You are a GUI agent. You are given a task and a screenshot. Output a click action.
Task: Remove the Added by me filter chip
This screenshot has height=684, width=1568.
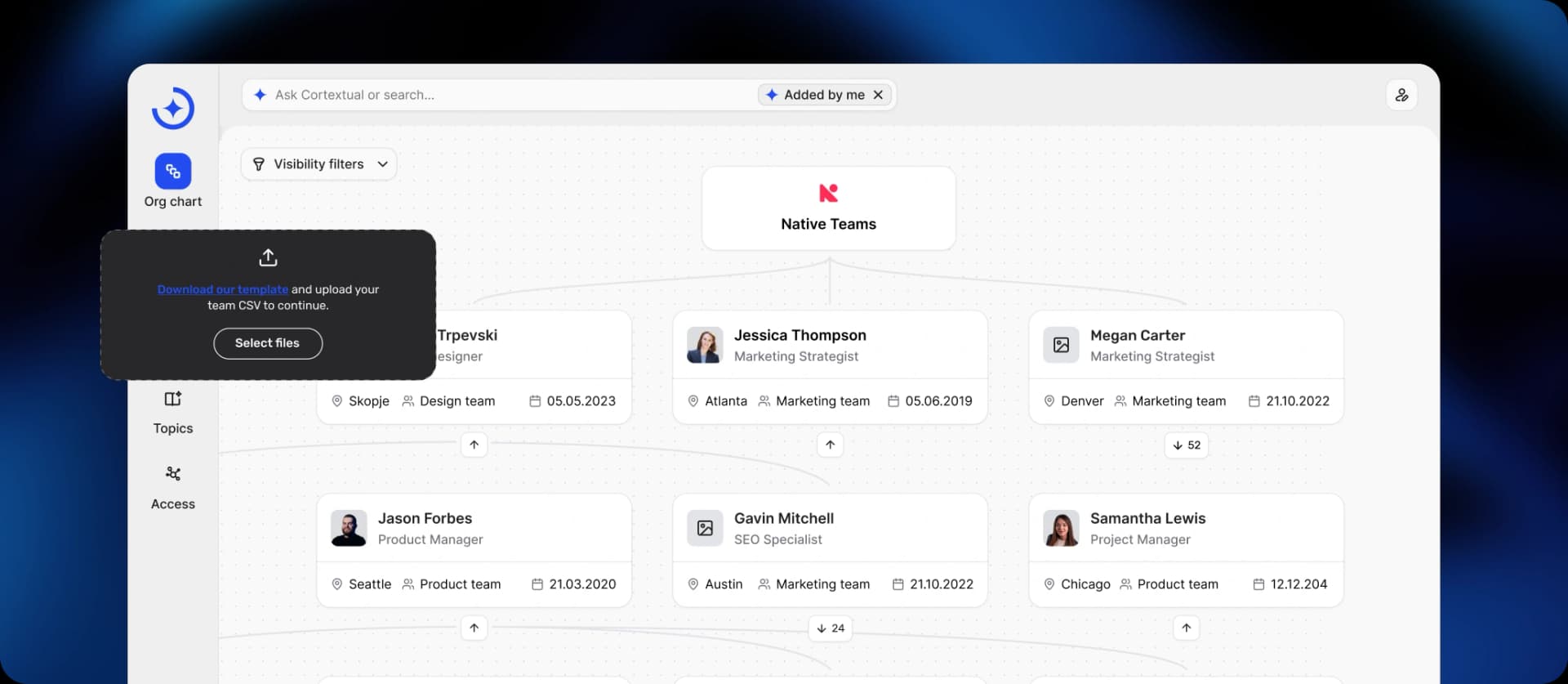[878, 95]
